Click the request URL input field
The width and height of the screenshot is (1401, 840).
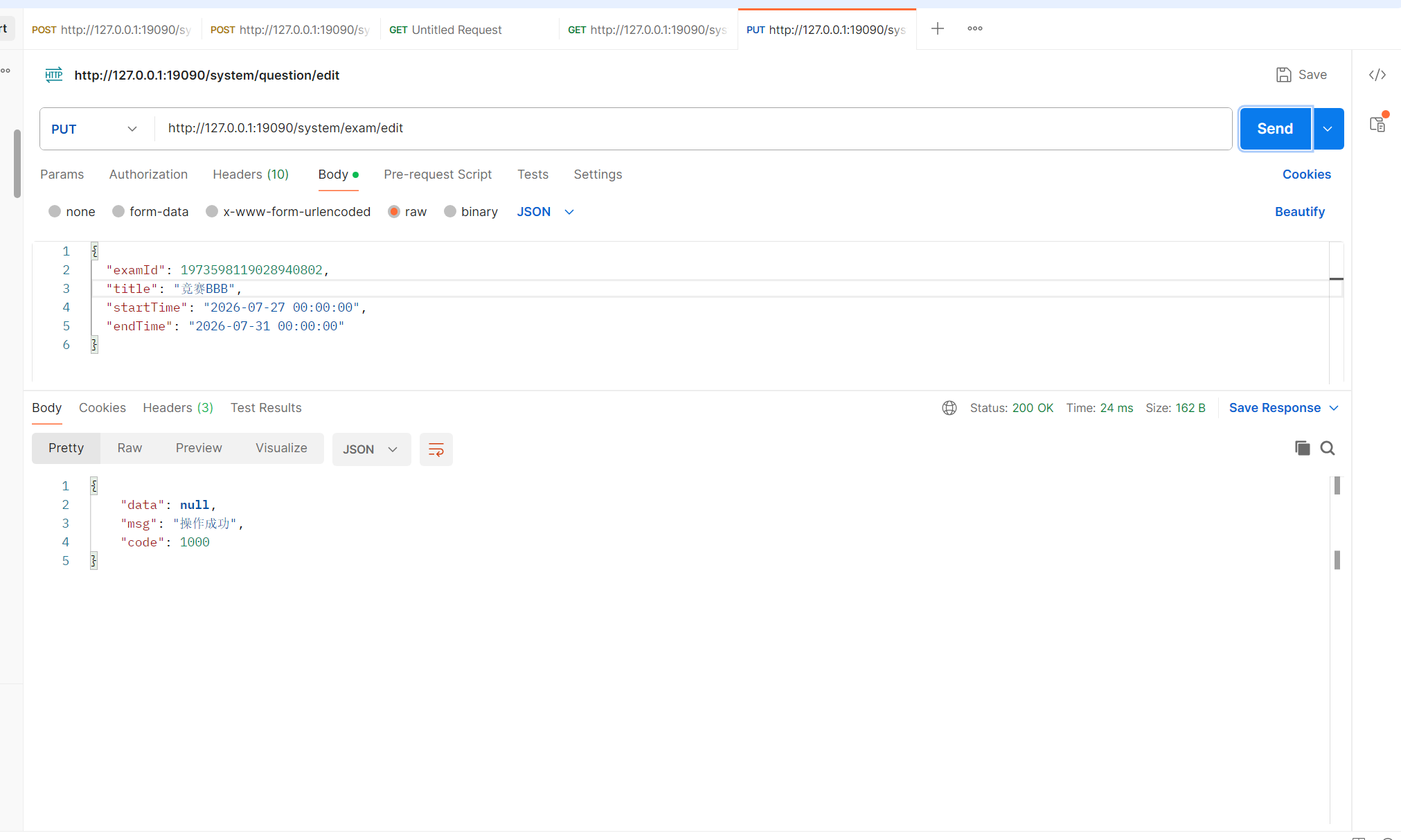pyautogui.click(x=693, y=128)
